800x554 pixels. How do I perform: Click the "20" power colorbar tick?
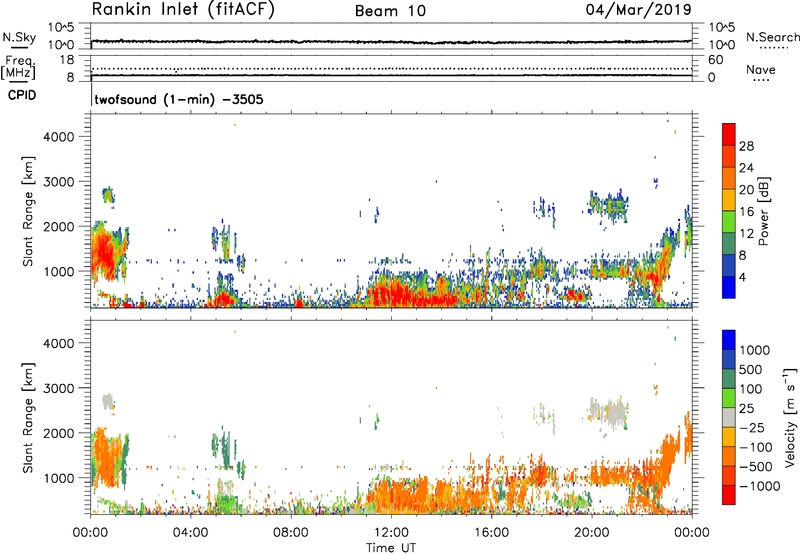coord(746,190)
